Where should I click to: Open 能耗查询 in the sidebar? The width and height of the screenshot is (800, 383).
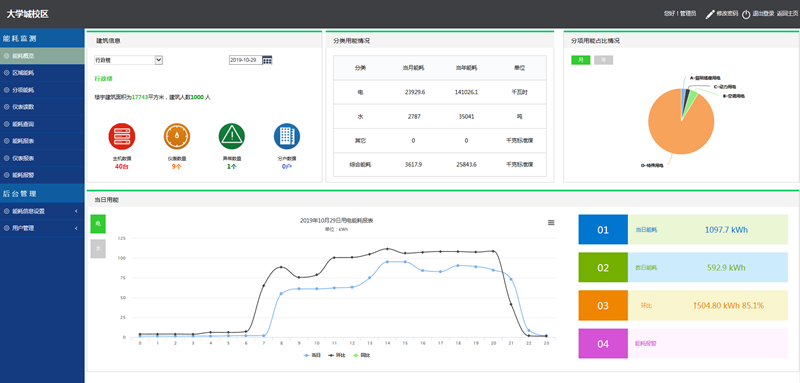coord(42,124)
